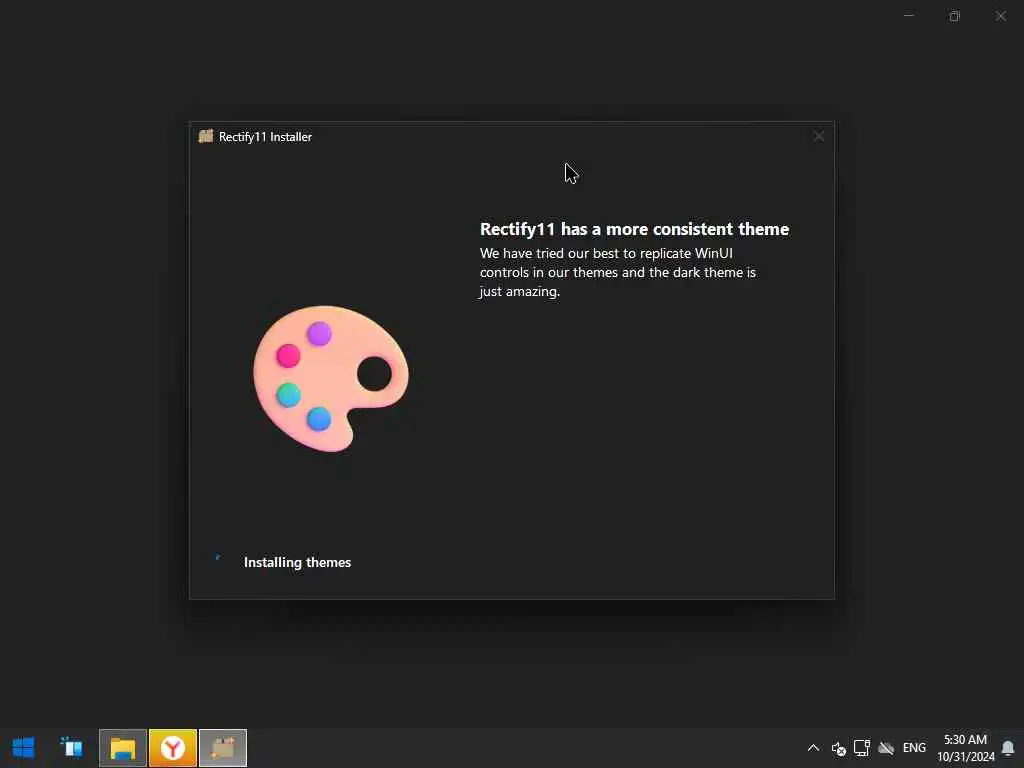The height and width of the screenshot is (768, 1024).
Task: Close the background fullscreen window
Action: (1001, 16)
